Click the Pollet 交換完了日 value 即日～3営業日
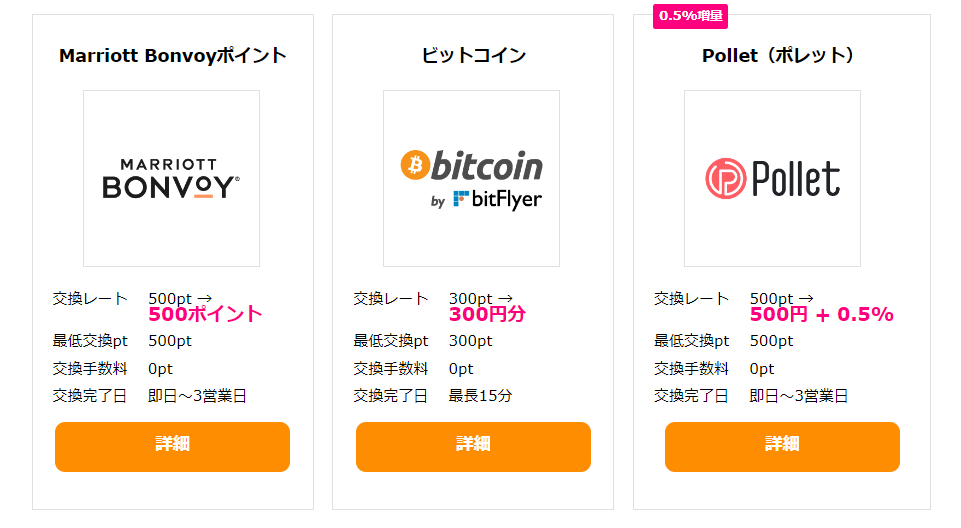Image resolution: width=961 pixels, height=528 pixels. pos(799,396)
